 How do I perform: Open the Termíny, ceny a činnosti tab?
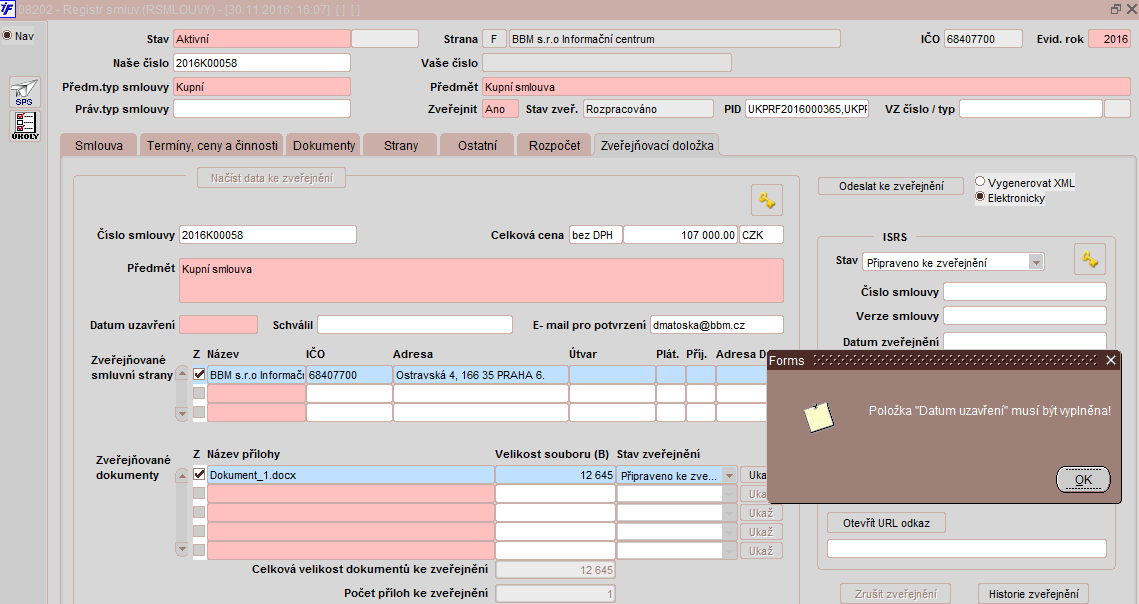(212, 145)
